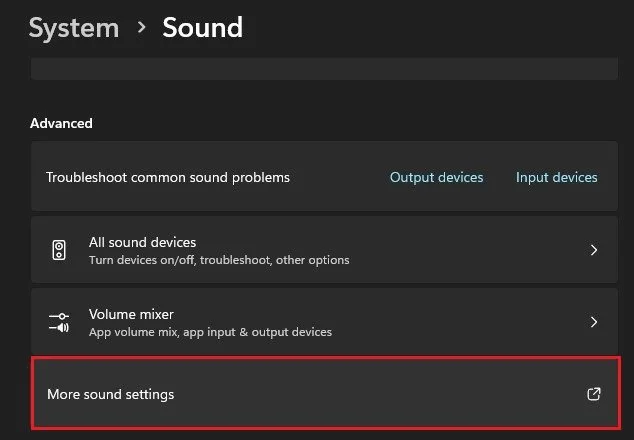The image size is (634, 440).
Task: Click the breadcrumb arrow between System and Sound
Action: click(x=140, y=28)
